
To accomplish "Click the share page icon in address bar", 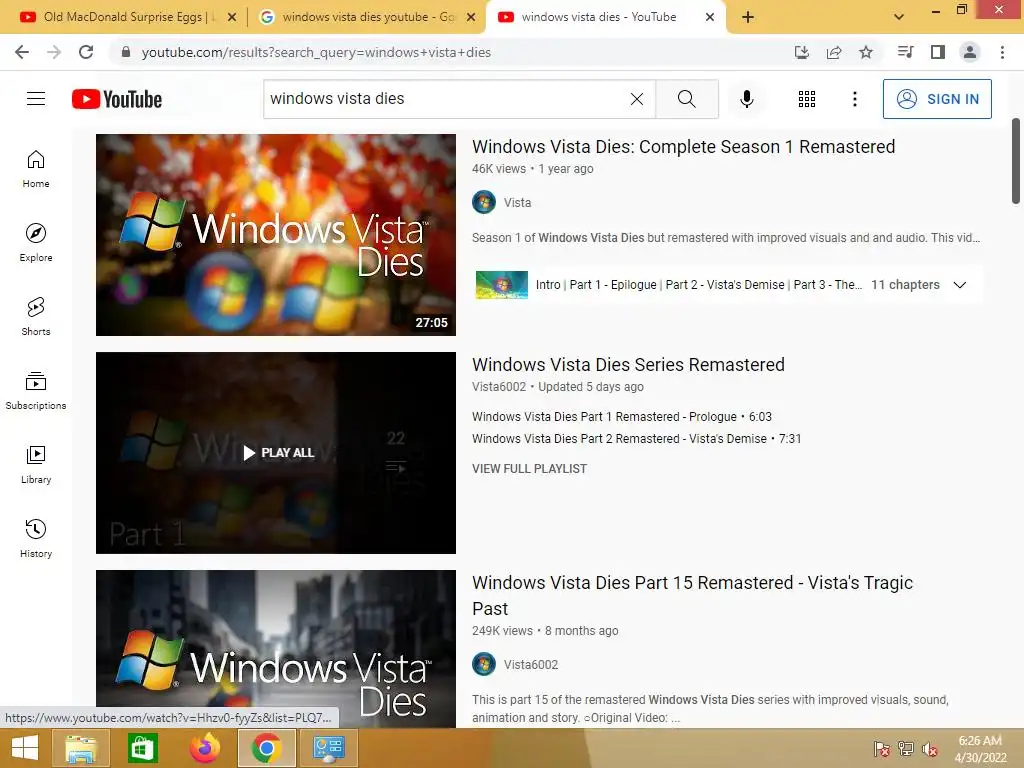I will 834,52.
